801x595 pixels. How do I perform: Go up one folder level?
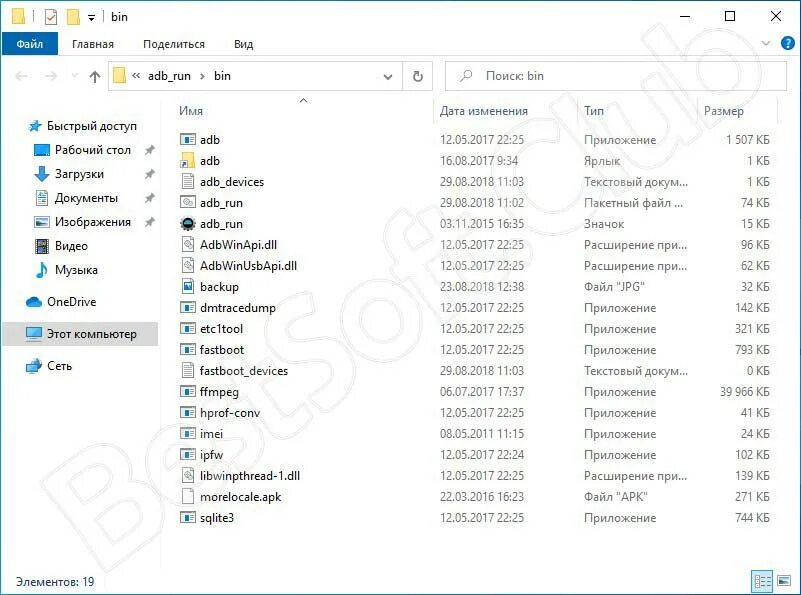point(95,77)
